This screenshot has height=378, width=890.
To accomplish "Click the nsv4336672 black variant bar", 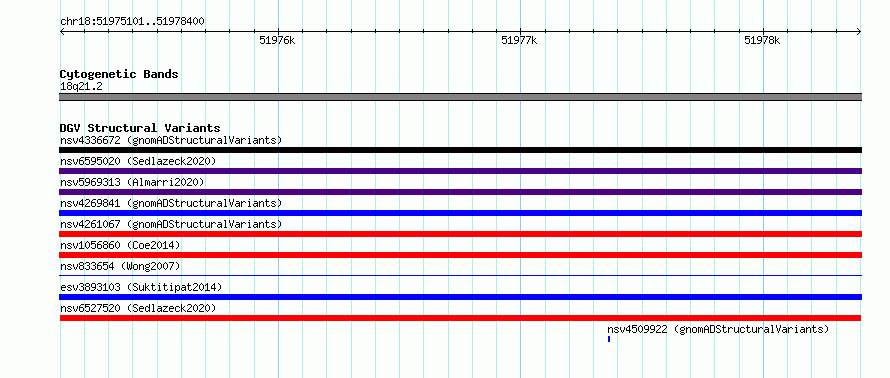I will (x=460, y=150).
